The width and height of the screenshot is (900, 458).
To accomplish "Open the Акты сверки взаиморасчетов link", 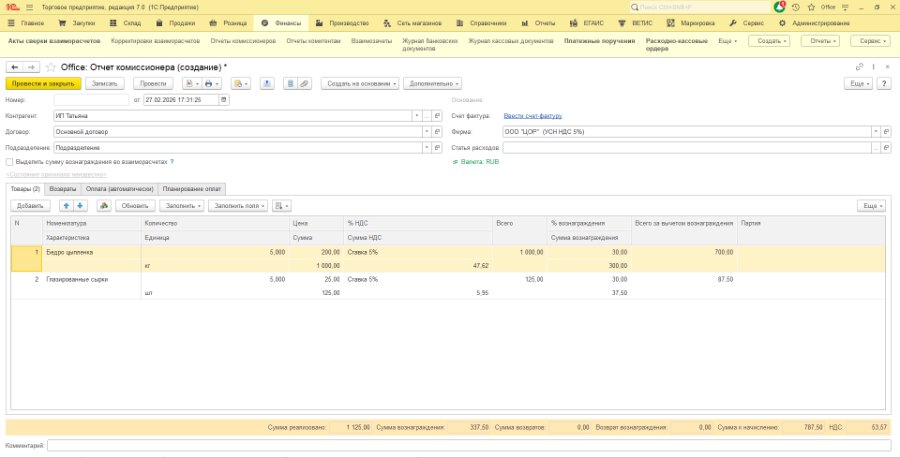I will tap(54, 41).
